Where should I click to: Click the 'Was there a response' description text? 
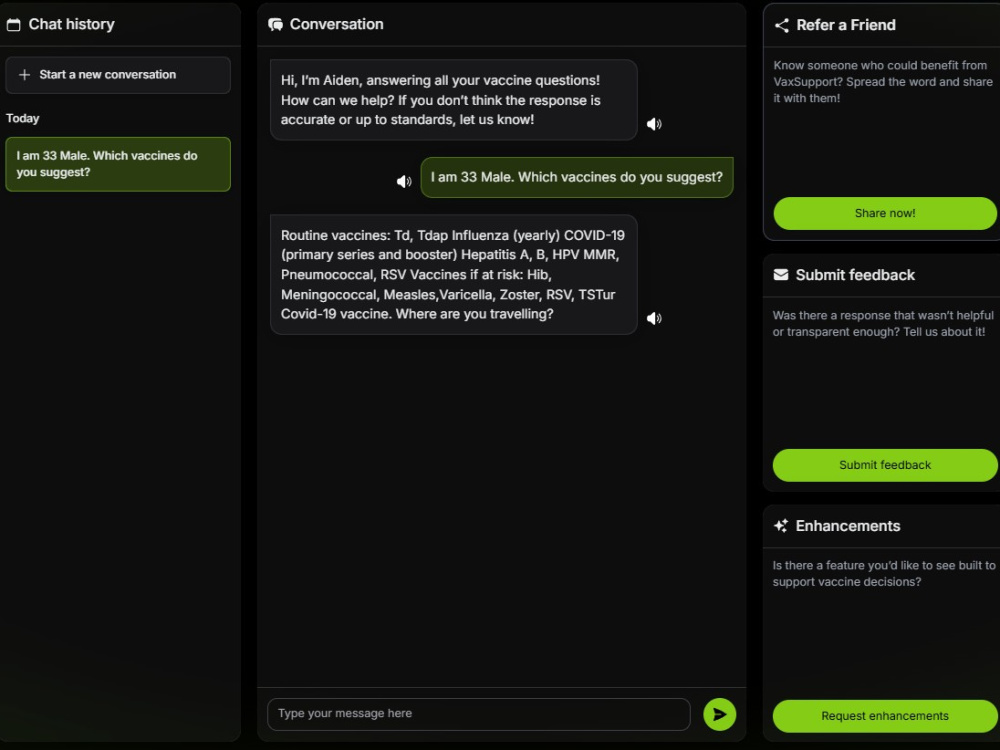pyautogui.click(x=883, y=323)
